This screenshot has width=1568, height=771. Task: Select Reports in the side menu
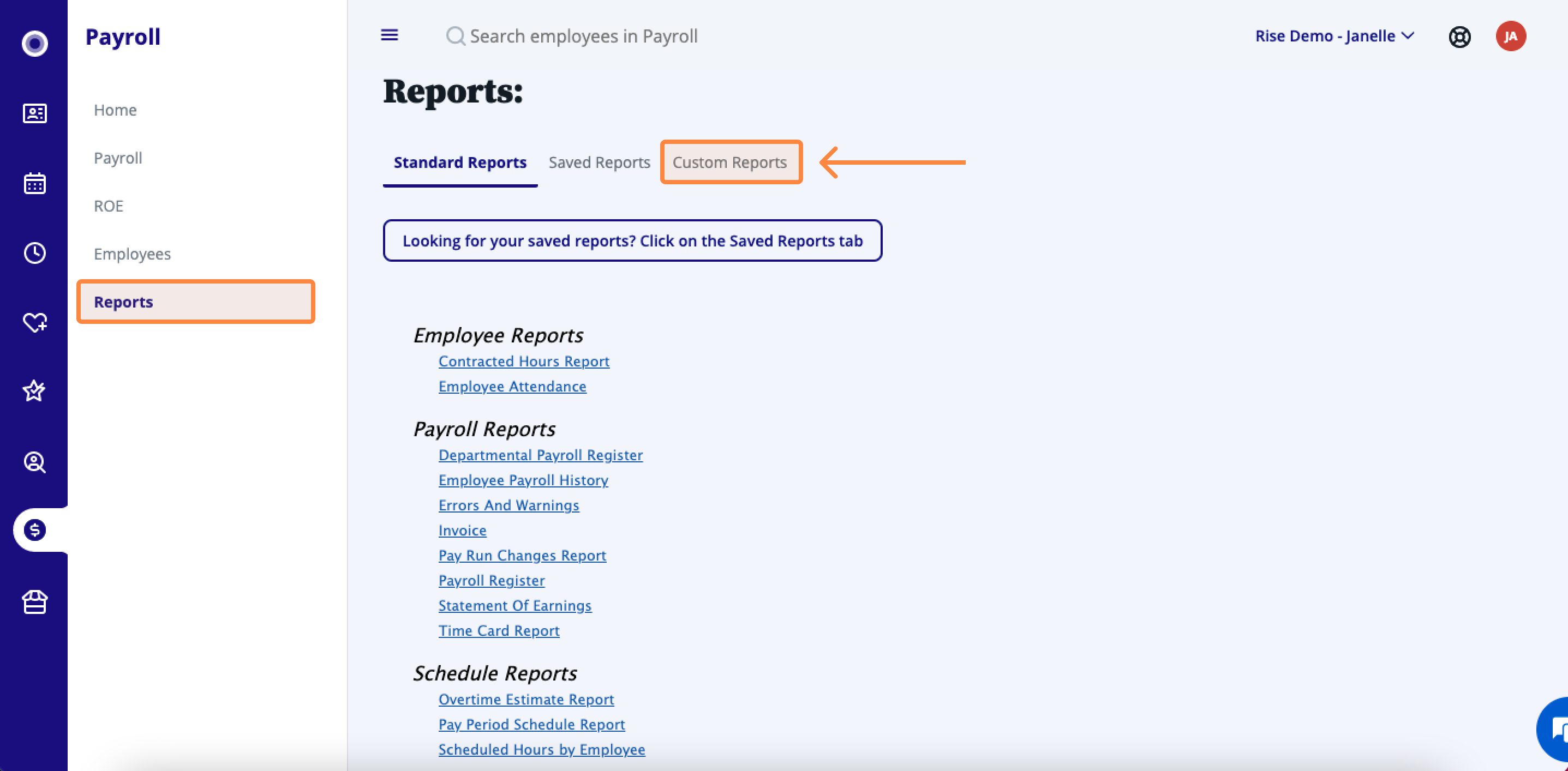click(x=195, y=302)
